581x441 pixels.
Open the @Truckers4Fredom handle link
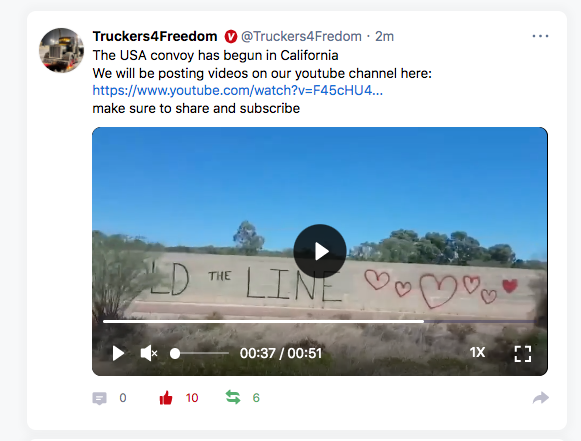(301, 36)
